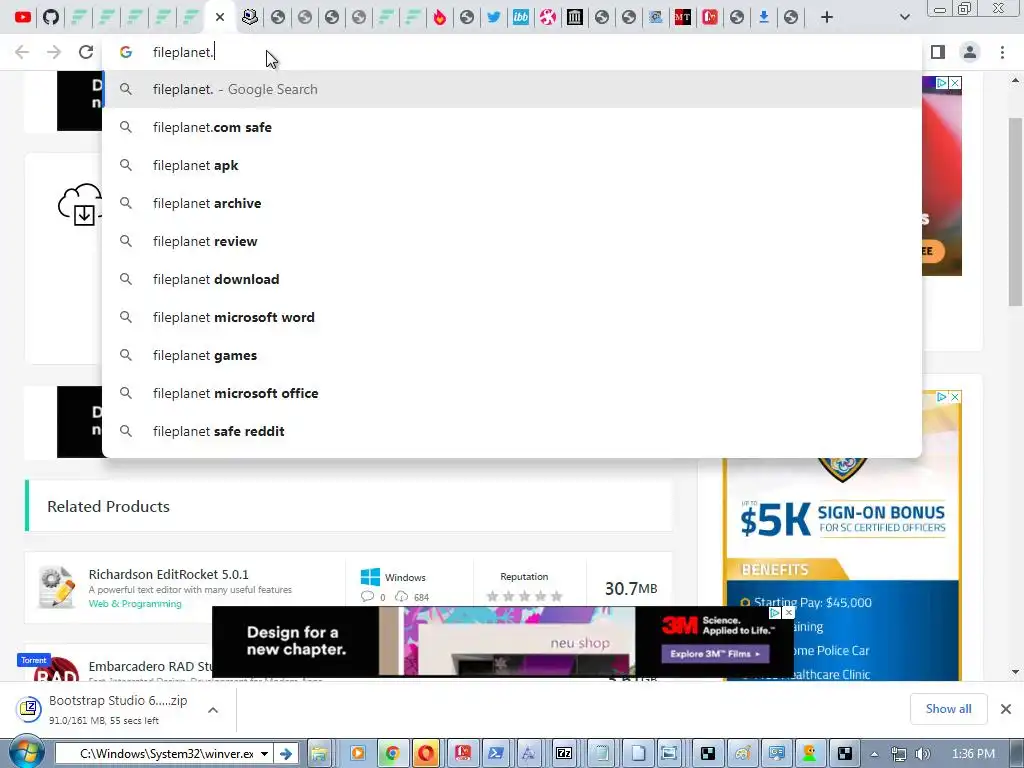This screenshot has width=1024, height=768.
Task: Click the 30.7MB file size text
Action: [631, 588]
